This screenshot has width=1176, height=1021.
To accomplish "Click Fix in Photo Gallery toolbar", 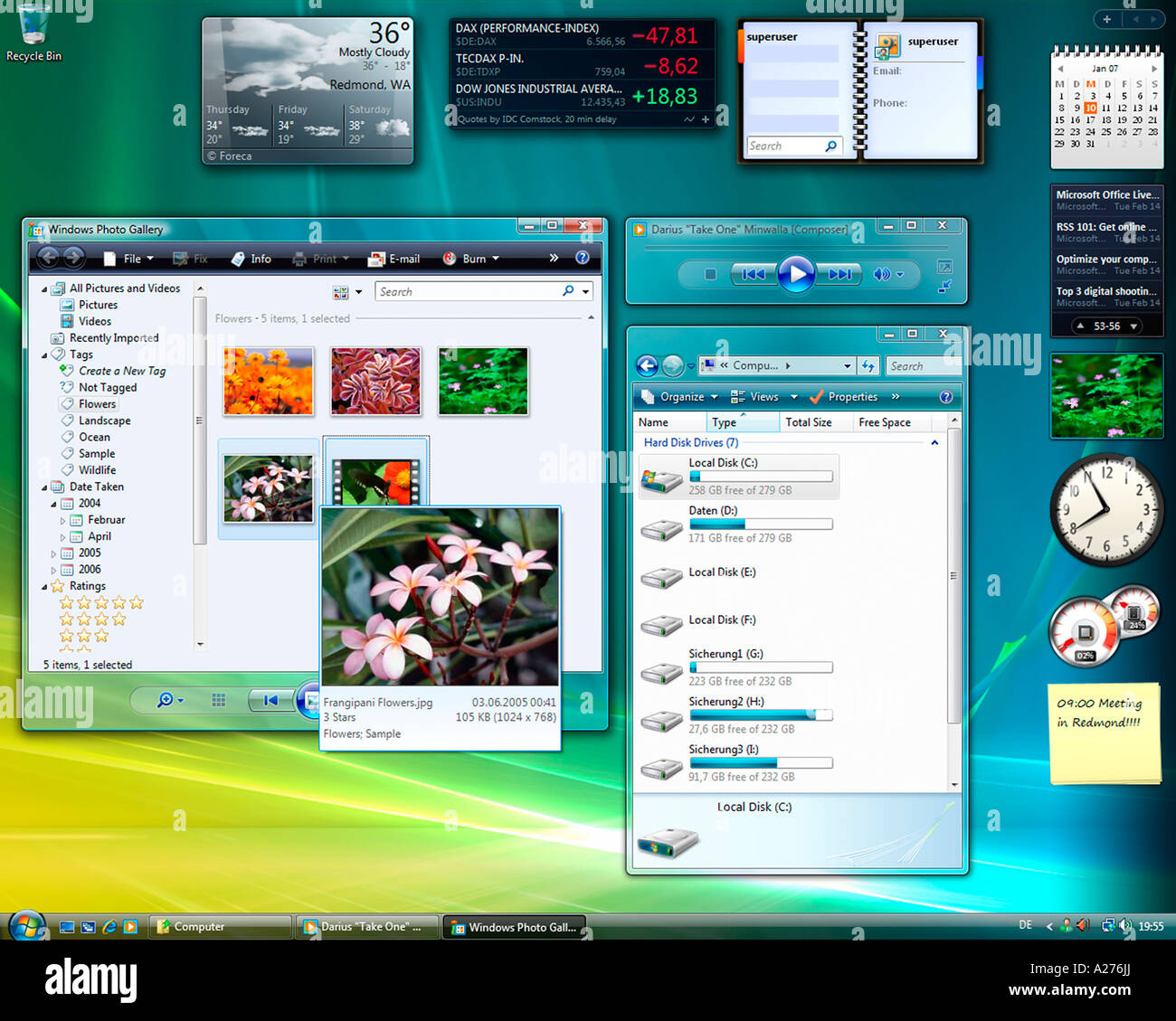I will point(191,259).
